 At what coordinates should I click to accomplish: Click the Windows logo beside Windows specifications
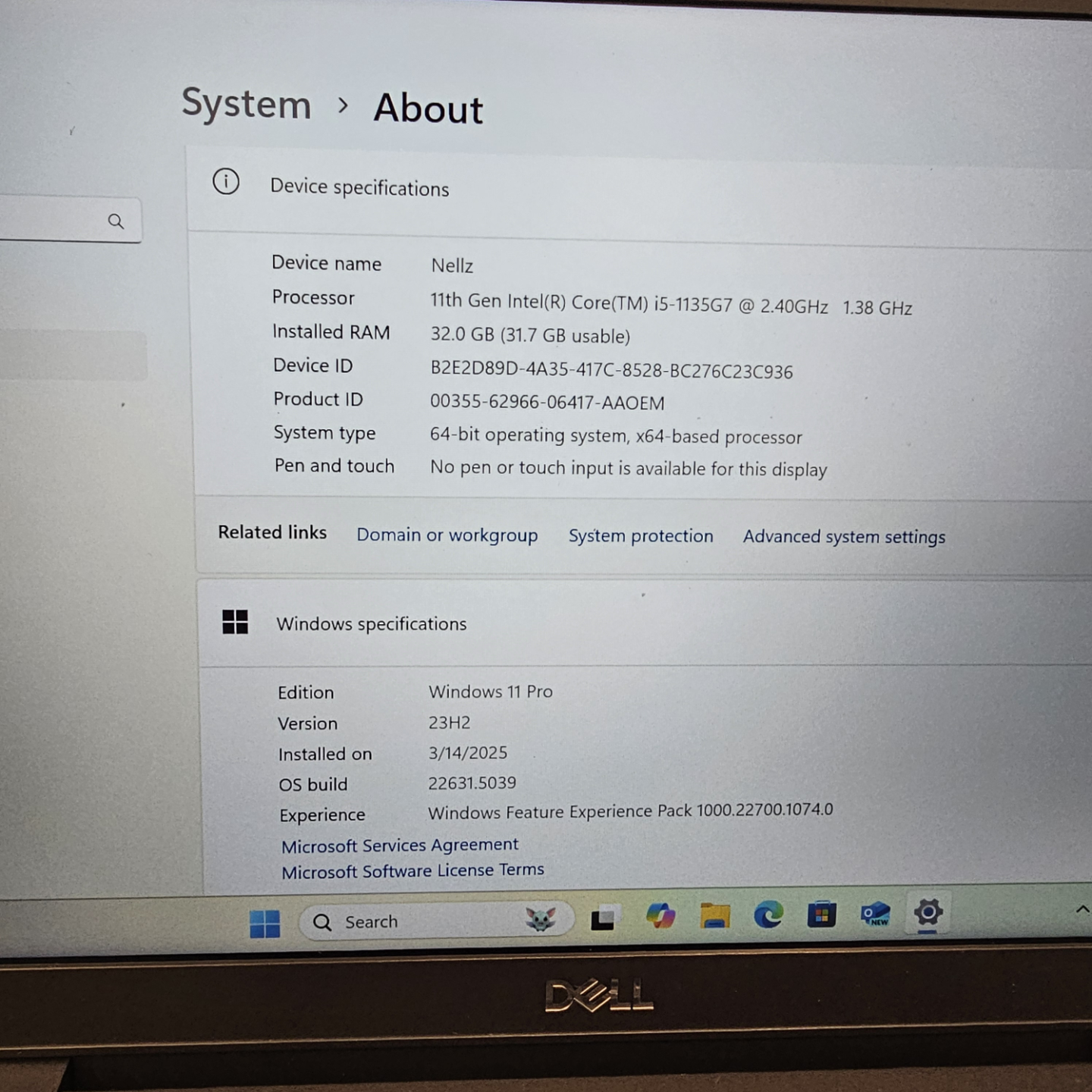[x=235, y=622]
